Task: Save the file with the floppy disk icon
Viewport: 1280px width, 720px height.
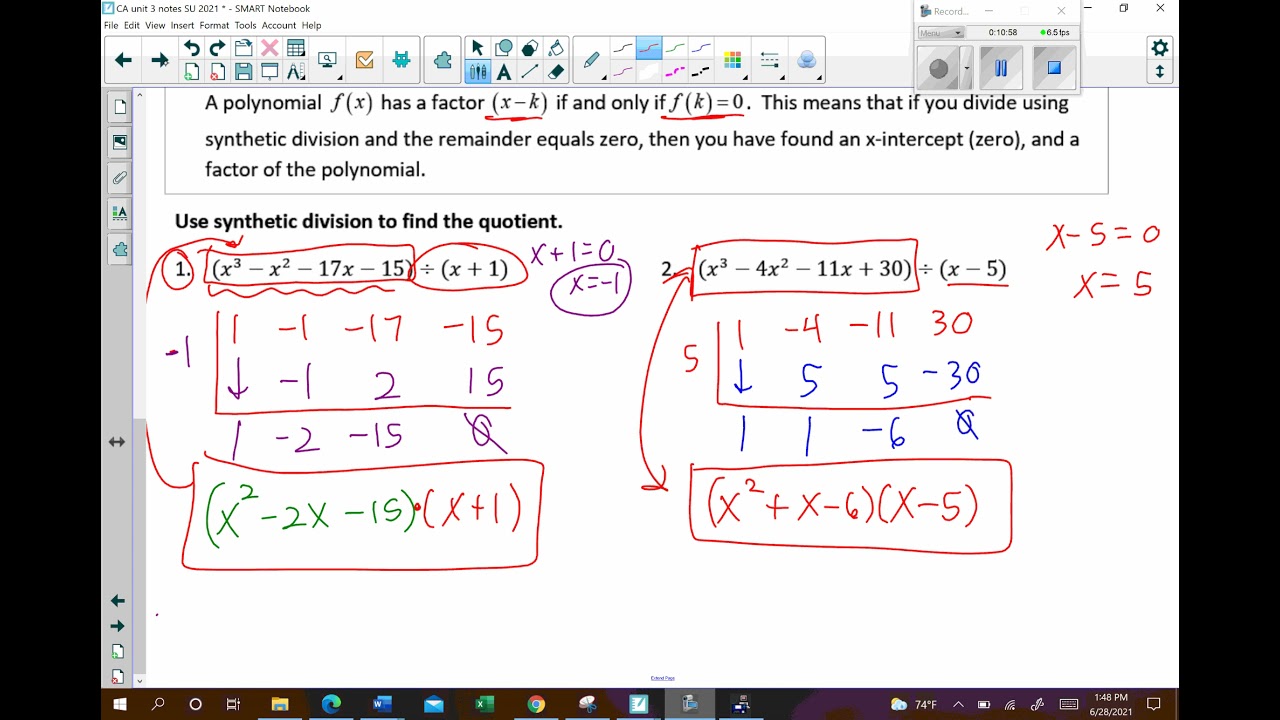Action: tap(243, 72)
